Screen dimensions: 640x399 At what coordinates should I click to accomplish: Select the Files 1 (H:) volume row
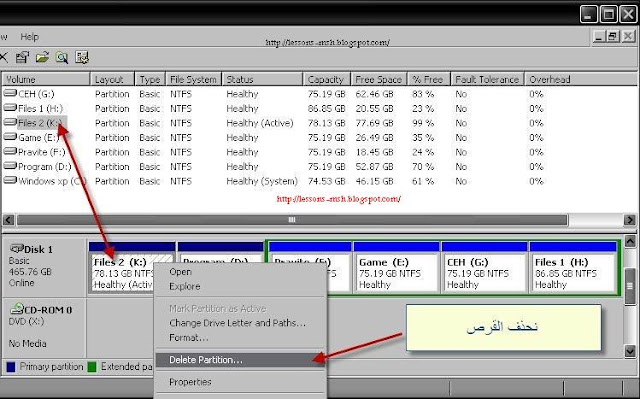click(319, 109)
